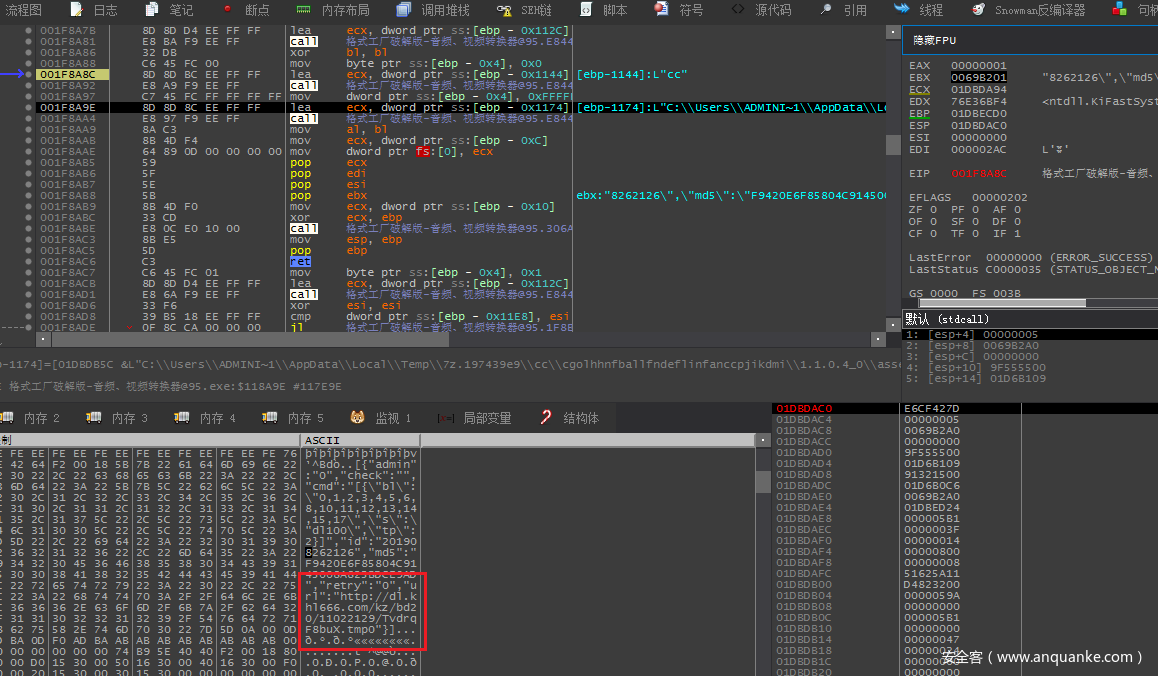Screen dimensions: 1158x676
Task: Select the EBP register value 01DBECD0
Action: pyautogui.click(x=978, y=114)
